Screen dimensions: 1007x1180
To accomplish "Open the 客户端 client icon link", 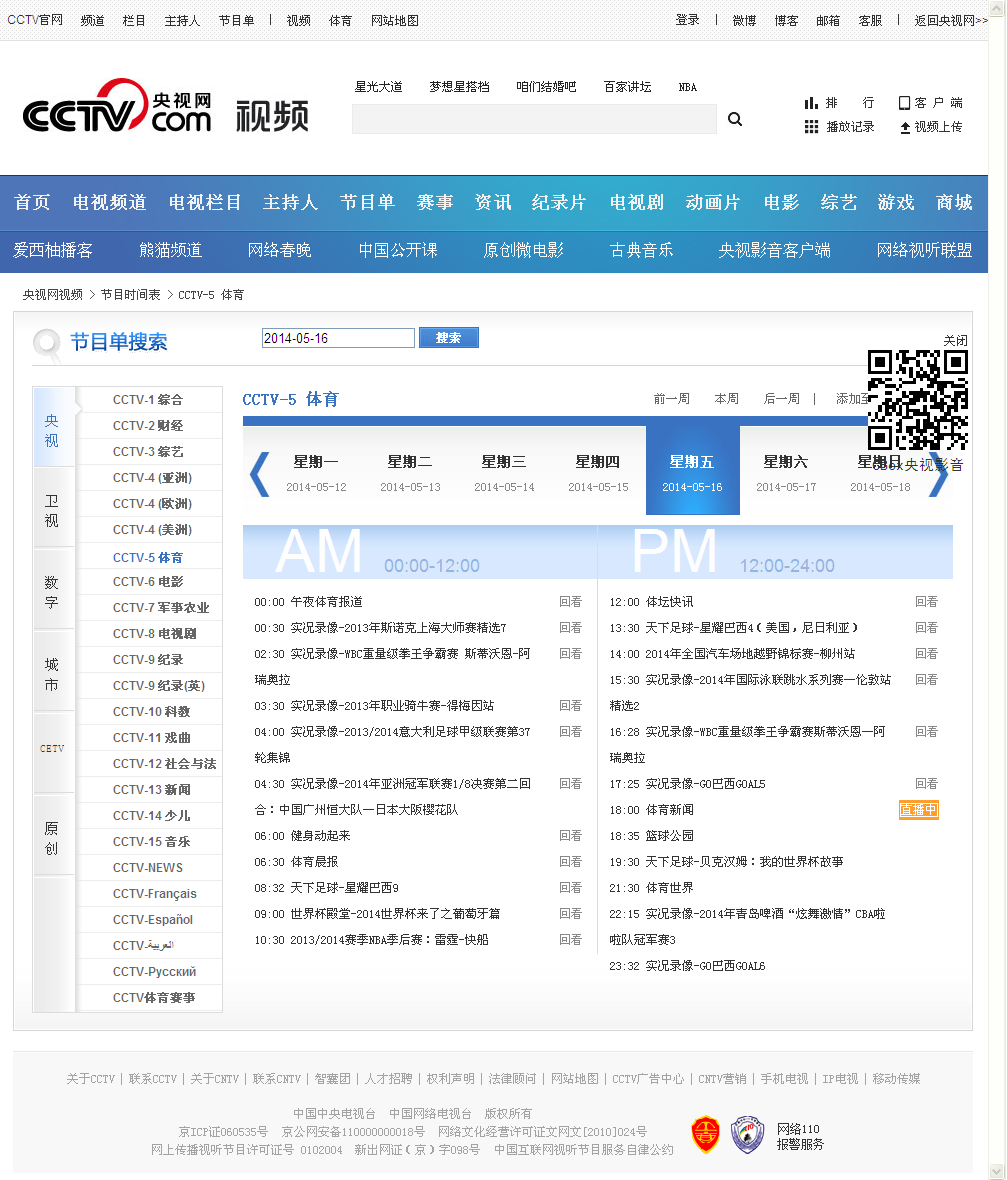I will pos(931,102).
